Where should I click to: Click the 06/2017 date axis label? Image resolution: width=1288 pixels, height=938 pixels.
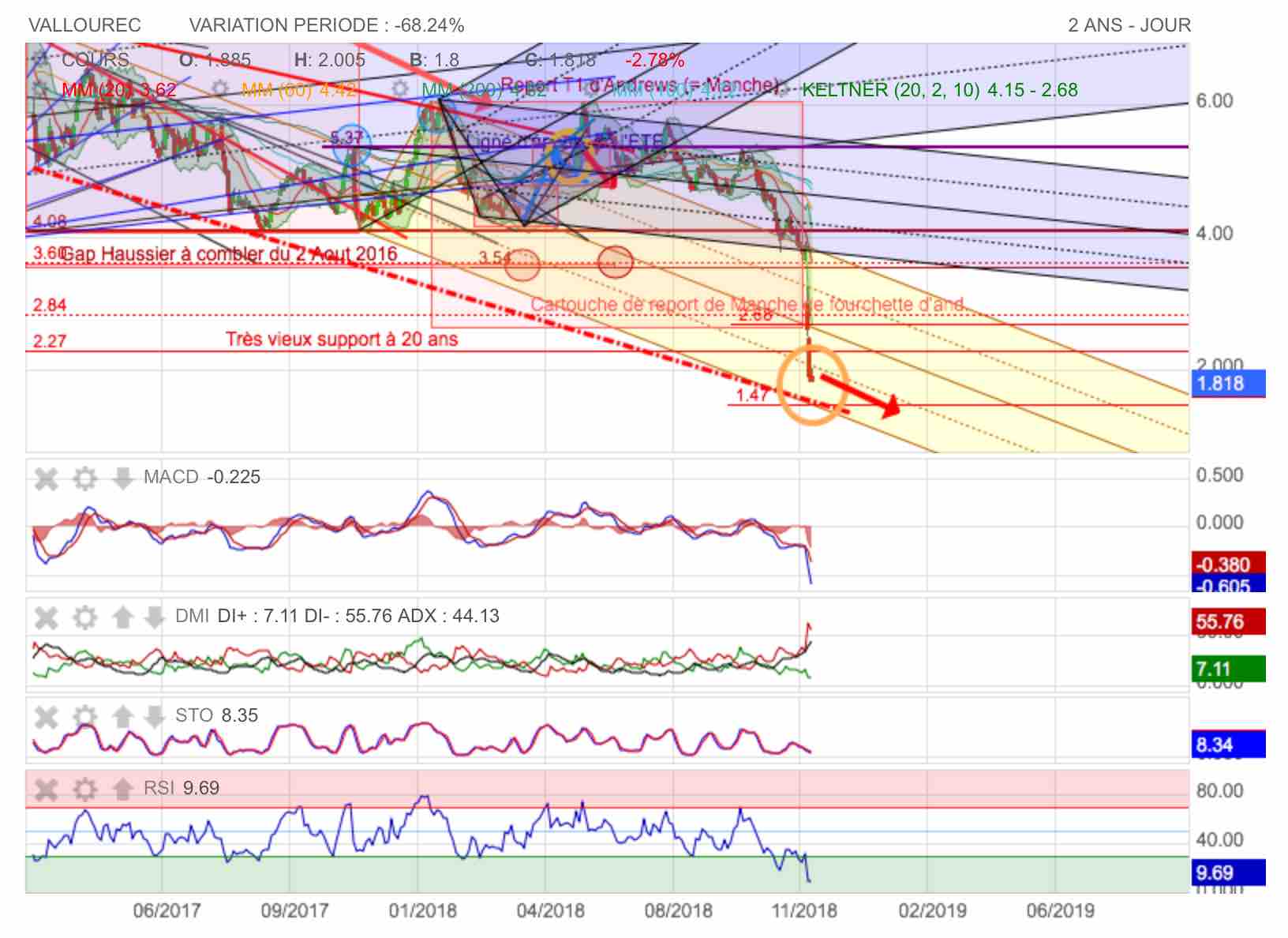(167, 910)
